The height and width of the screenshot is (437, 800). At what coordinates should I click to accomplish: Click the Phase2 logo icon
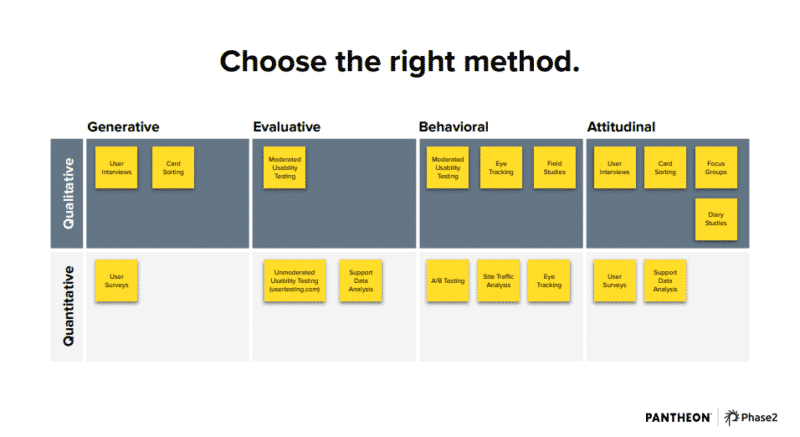click(731, 417)
